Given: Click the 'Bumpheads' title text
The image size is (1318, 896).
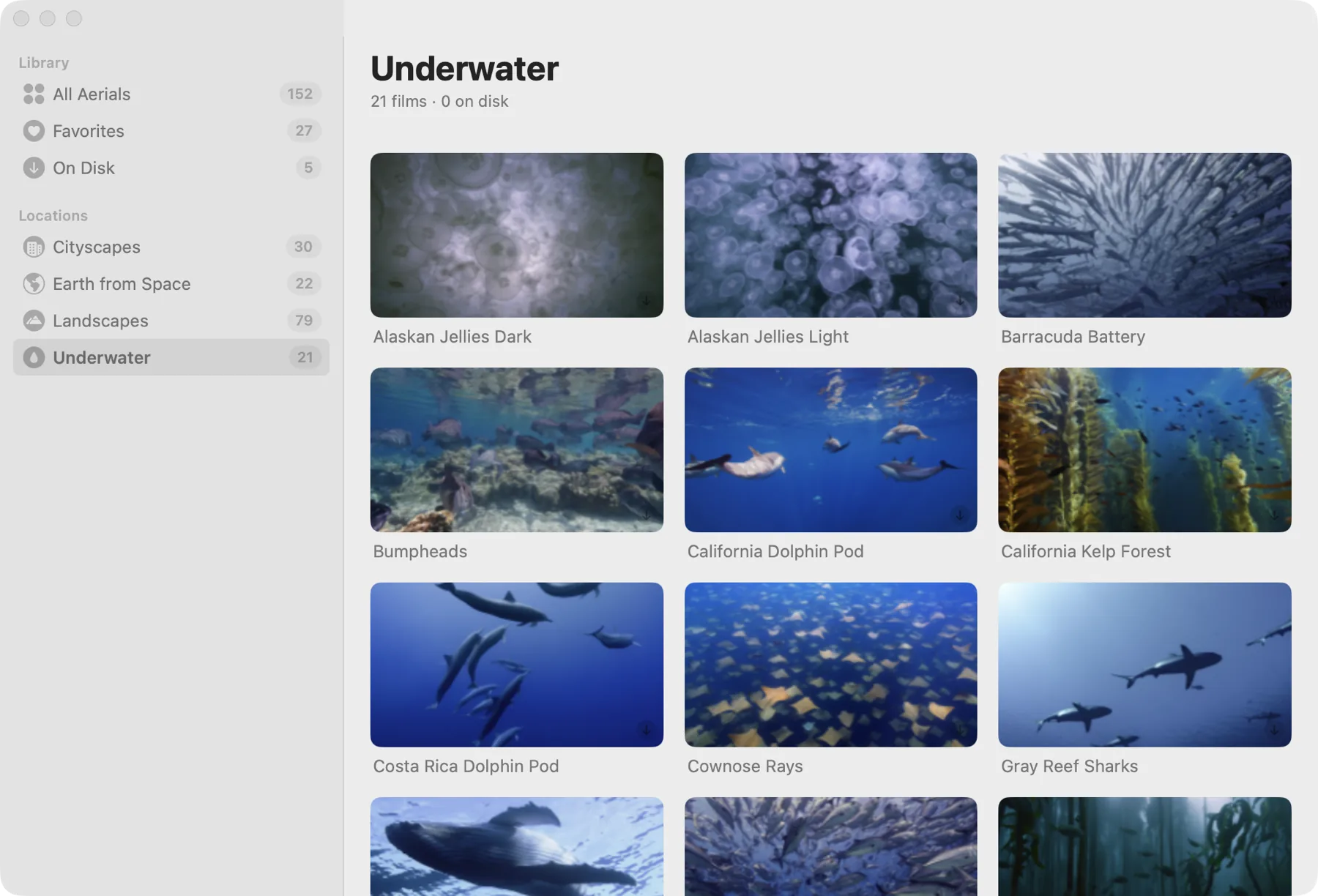Looking at the screenshot, I should point(420,551).
